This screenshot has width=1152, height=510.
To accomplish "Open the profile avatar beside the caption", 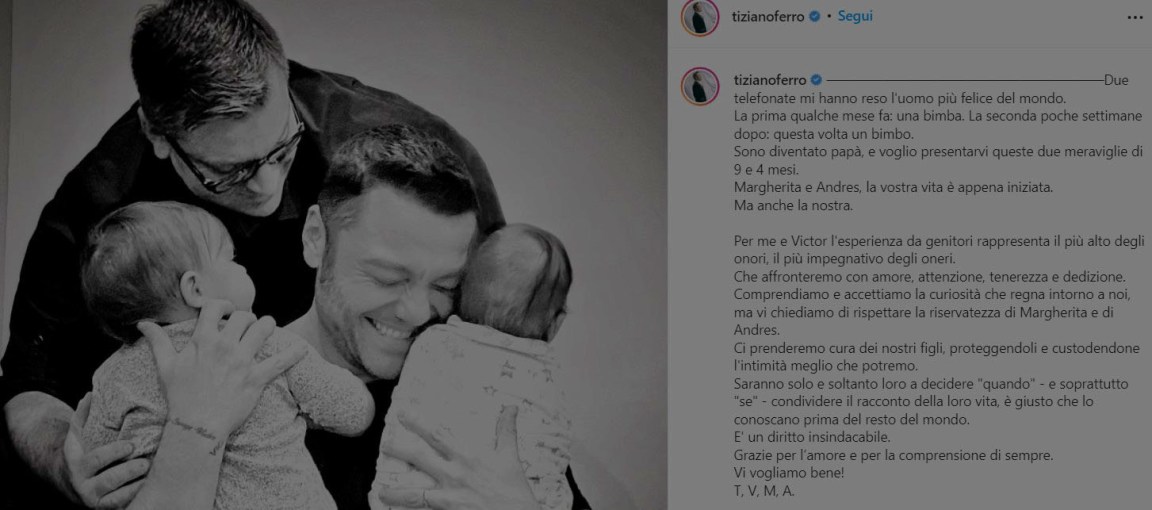I will coord(699,86).
